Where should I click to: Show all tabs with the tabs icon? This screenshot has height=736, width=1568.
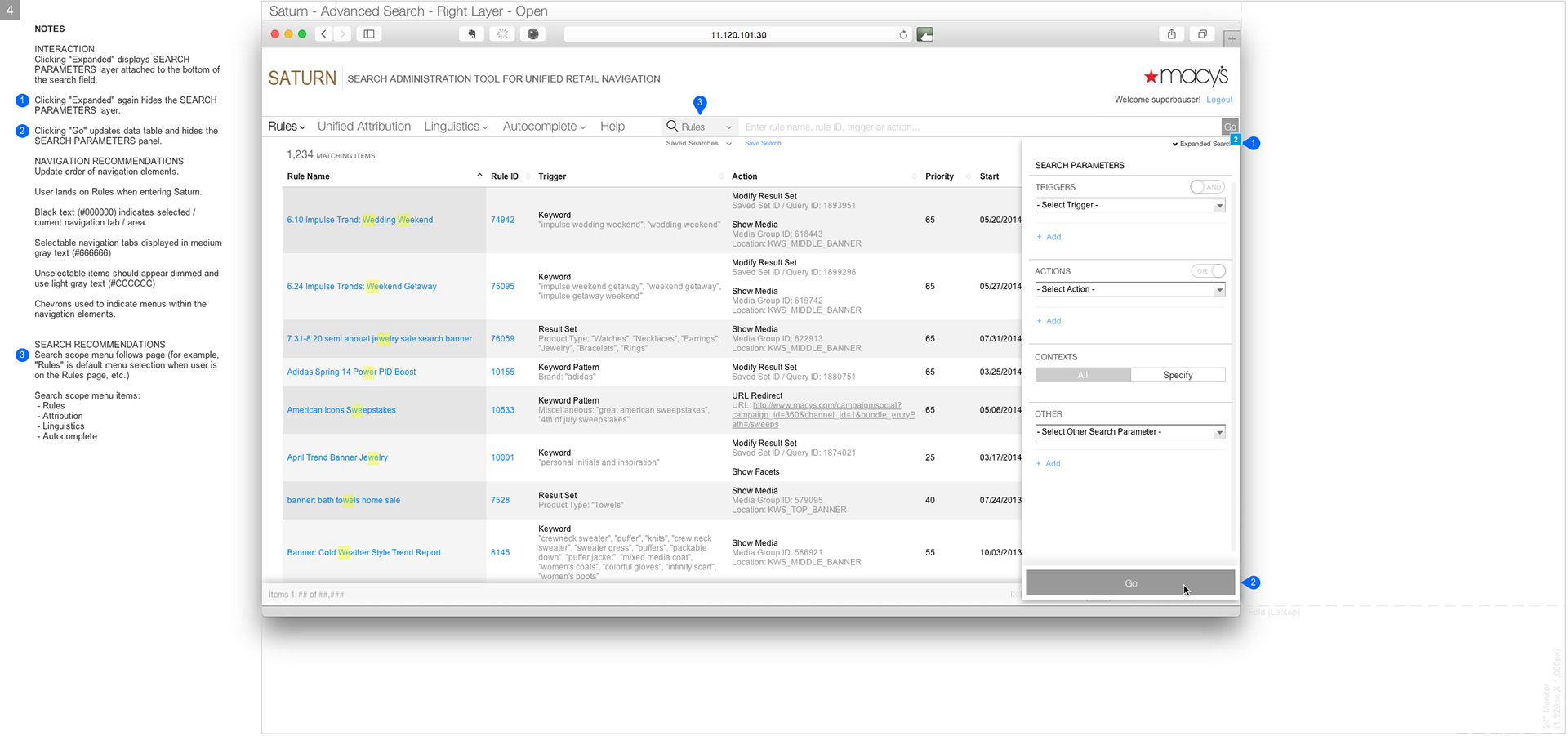pyautogui.click(x=1202, y=34)
